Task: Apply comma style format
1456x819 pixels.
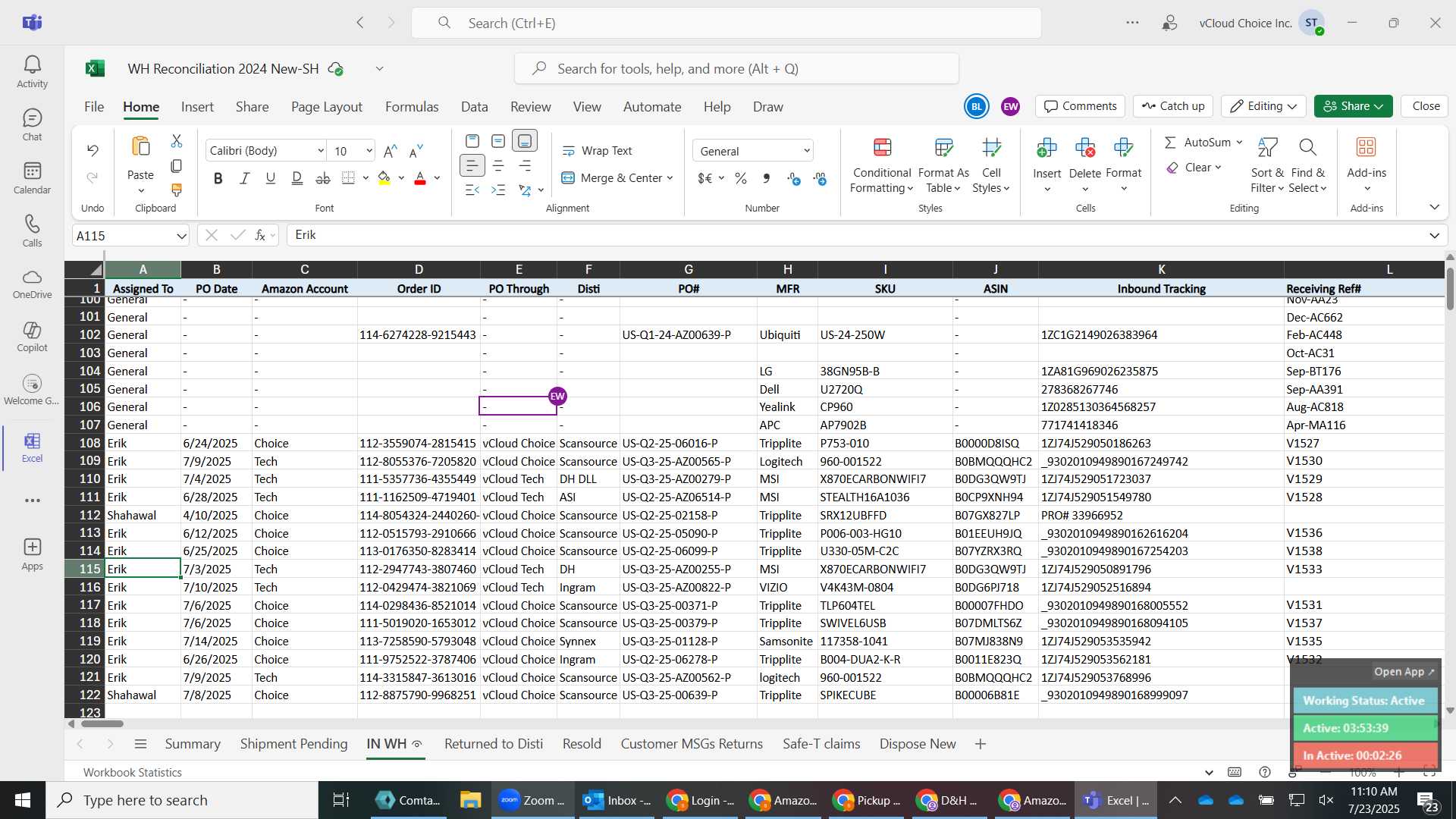Action: click(767, 178)
